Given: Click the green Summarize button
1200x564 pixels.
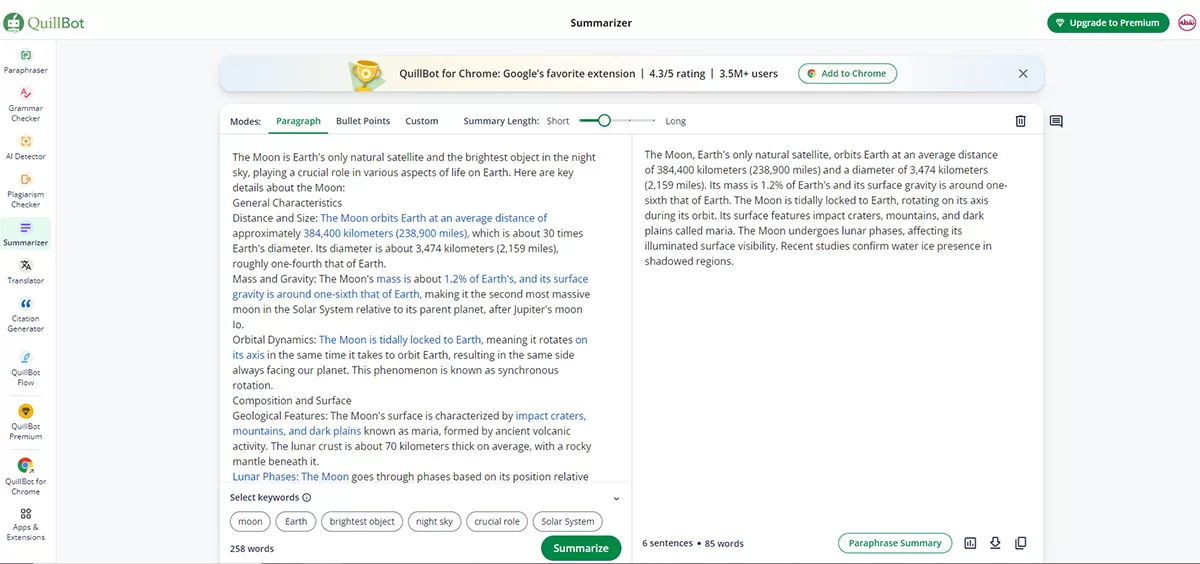Looking at the screenshot, I should pyautogui.click(x=581, y=548).
